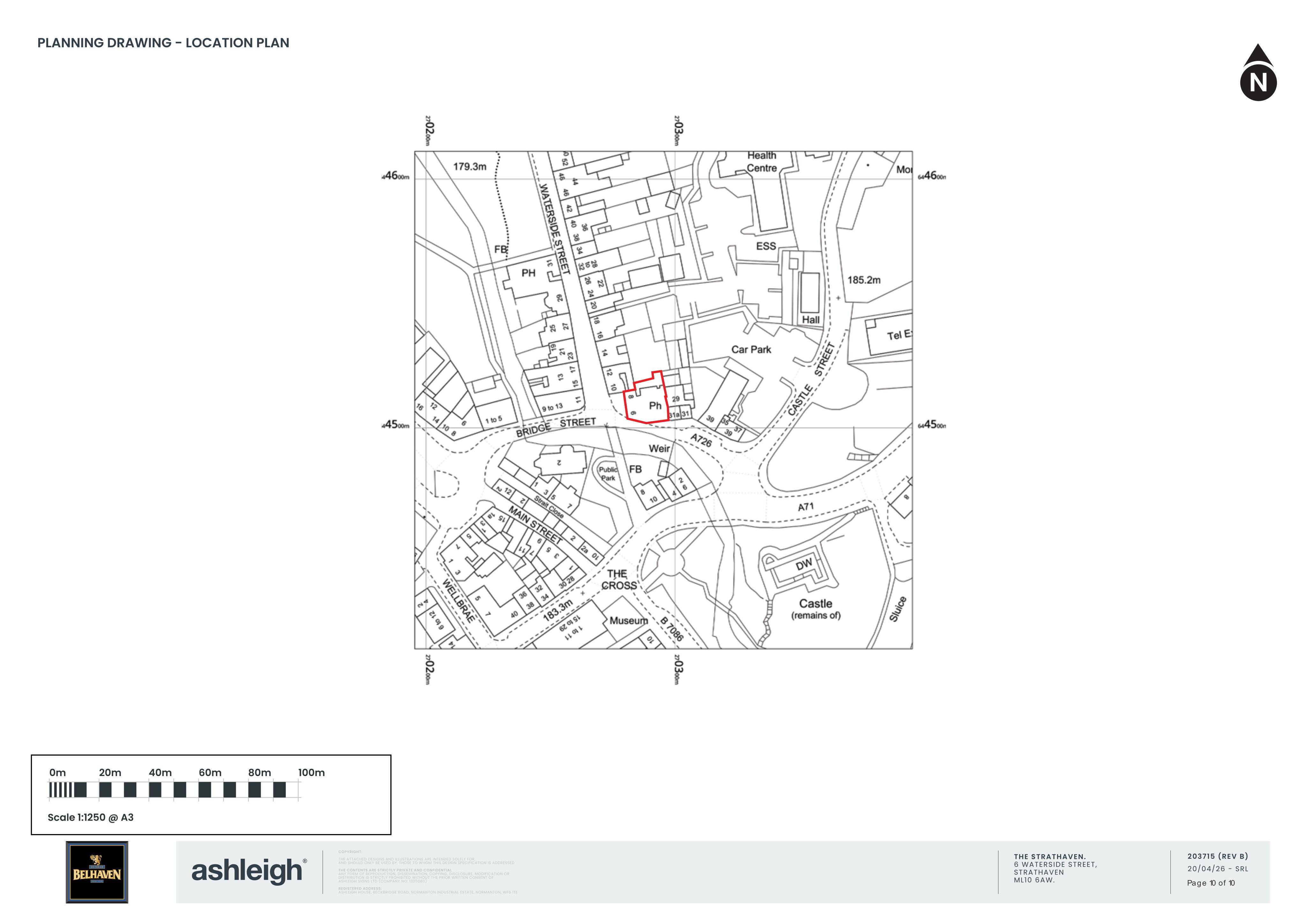Click the '100m' scale bar label

(x=311, y=772)
